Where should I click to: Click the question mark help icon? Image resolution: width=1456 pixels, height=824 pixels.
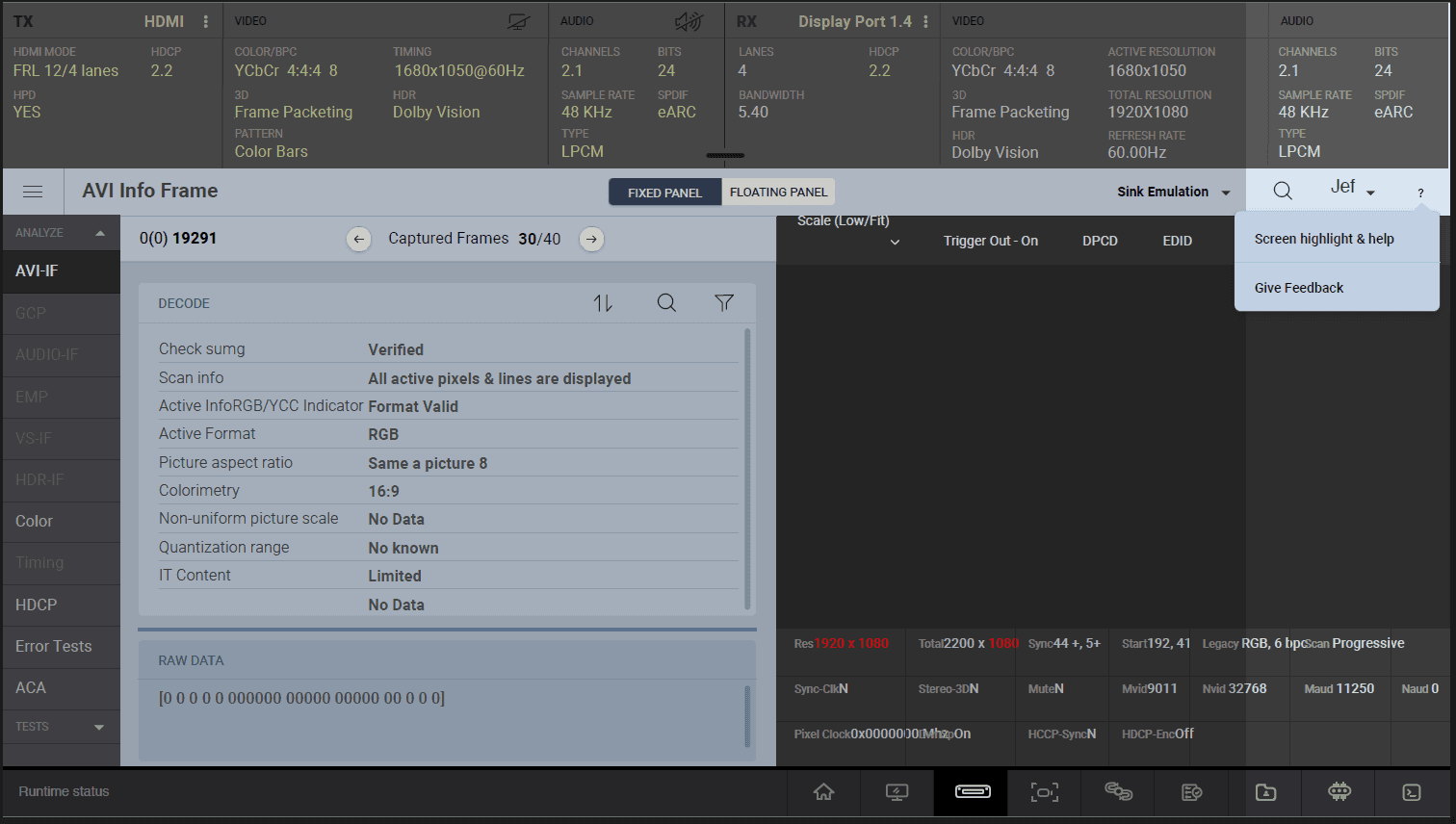pyautogui.click(x=1420, y=193)
